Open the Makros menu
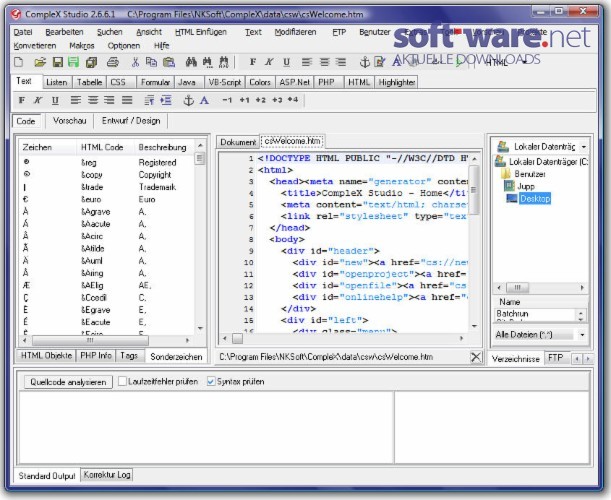This screenshot has width=611, height=500. (82, 46)
